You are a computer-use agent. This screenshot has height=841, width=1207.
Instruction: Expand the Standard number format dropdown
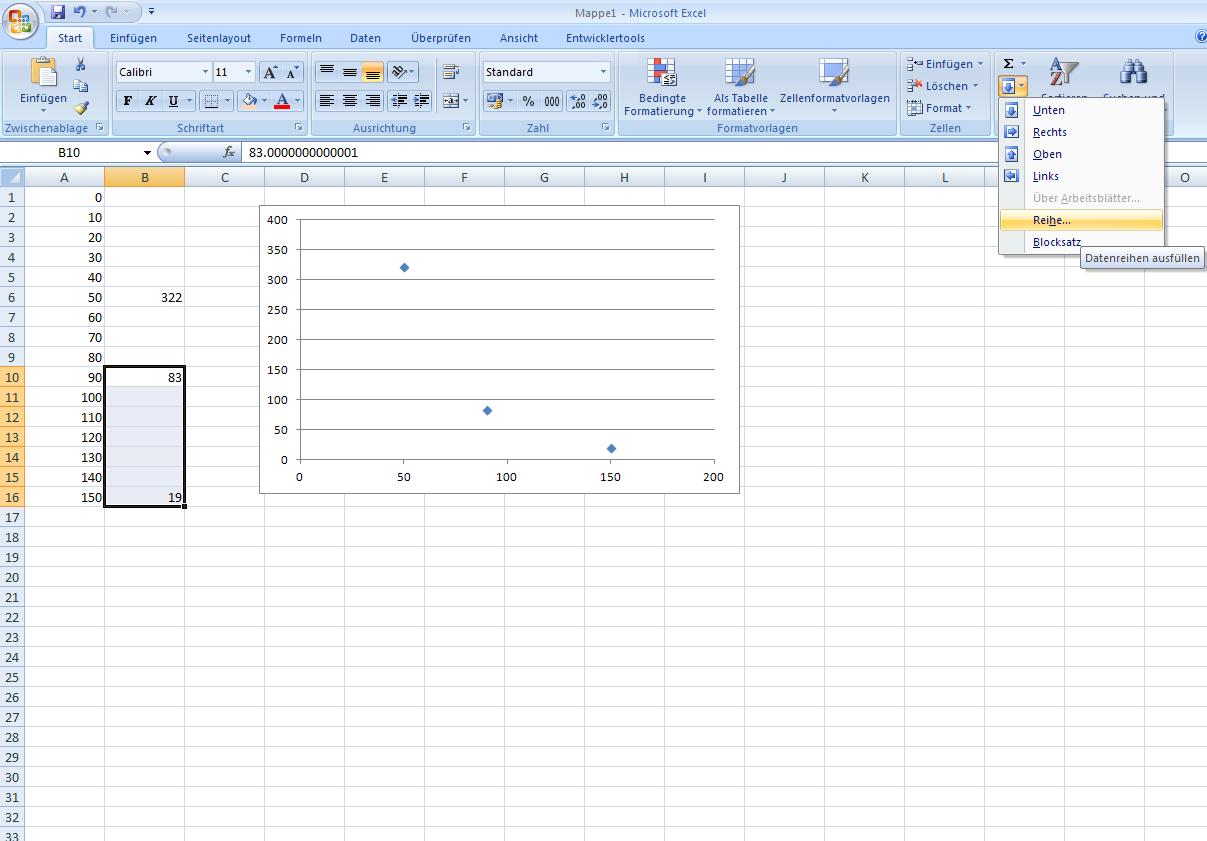pos(603,72)
